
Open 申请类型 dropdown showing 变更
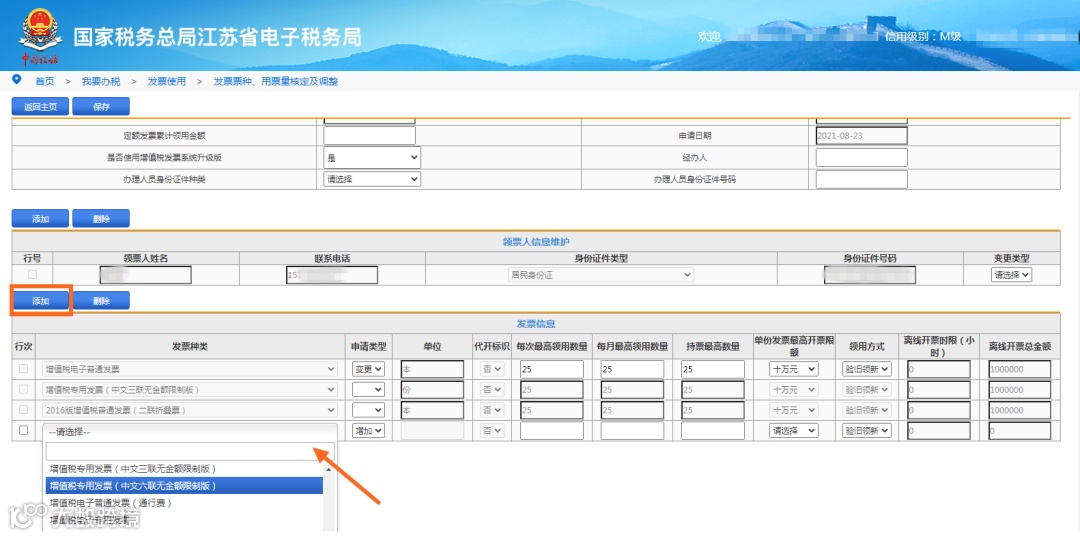368,369
